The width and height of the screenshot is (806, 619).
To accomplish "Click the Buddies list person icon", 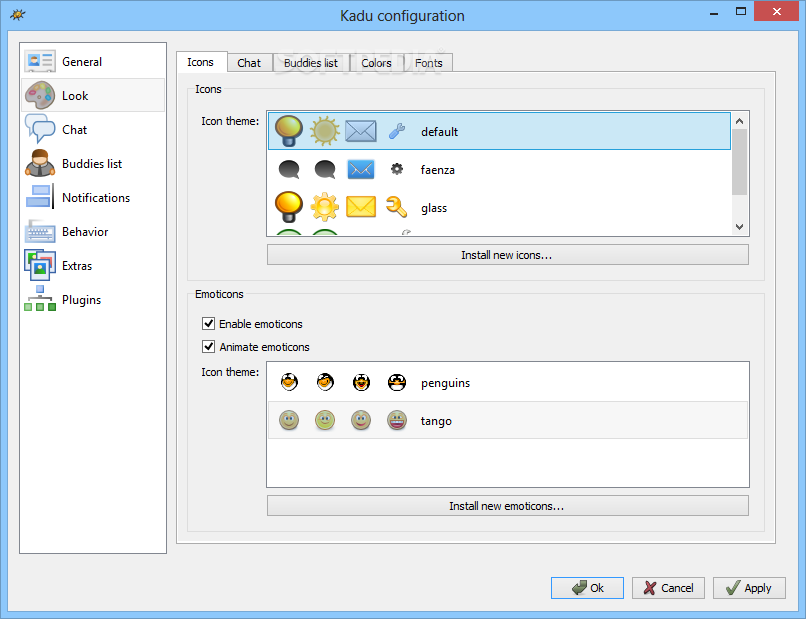I will [40, 163].
